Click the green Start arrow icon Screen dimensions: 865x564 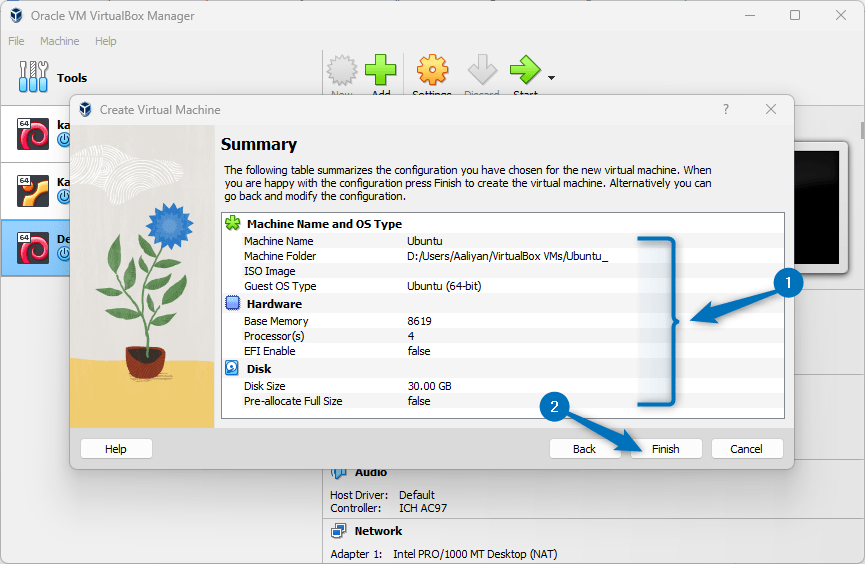525,72
